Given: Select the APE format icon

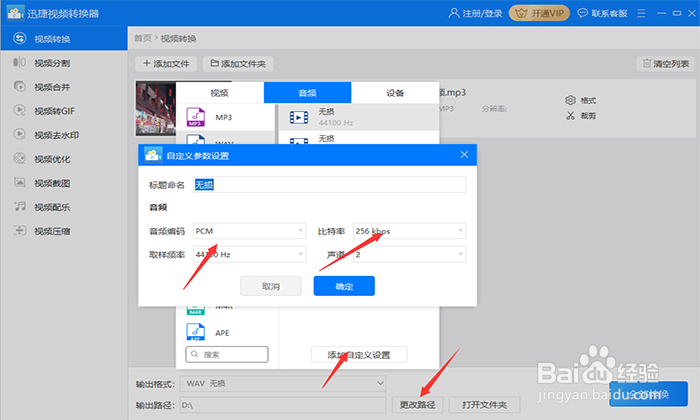Looking at the screenshot, I should click(196, 332).
